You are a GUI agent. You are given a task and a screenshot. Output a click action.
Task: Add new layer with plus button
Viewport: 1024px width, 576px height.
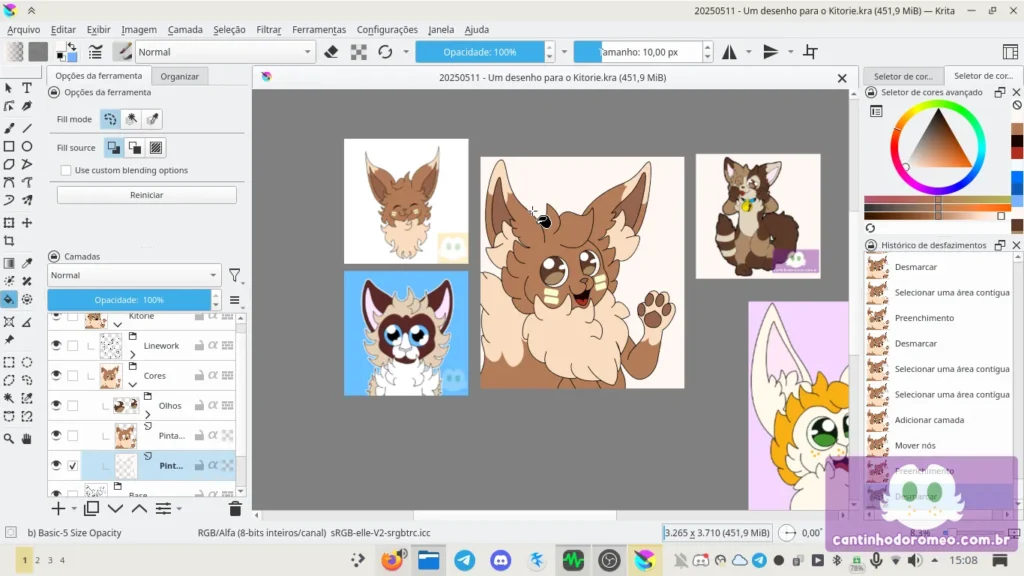(x=57, y=508)
